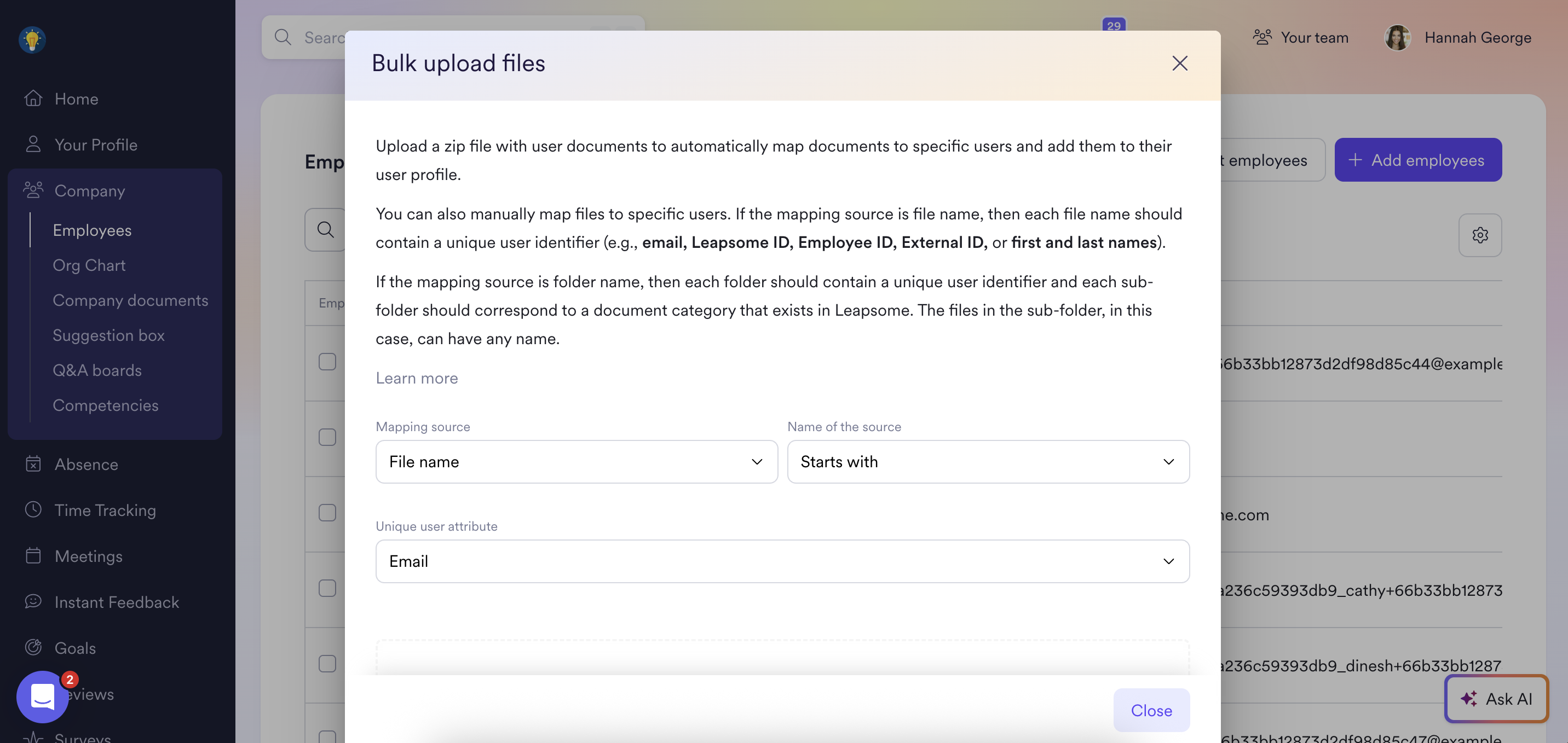Close the Bulk upload files dialog with X

1180,63
